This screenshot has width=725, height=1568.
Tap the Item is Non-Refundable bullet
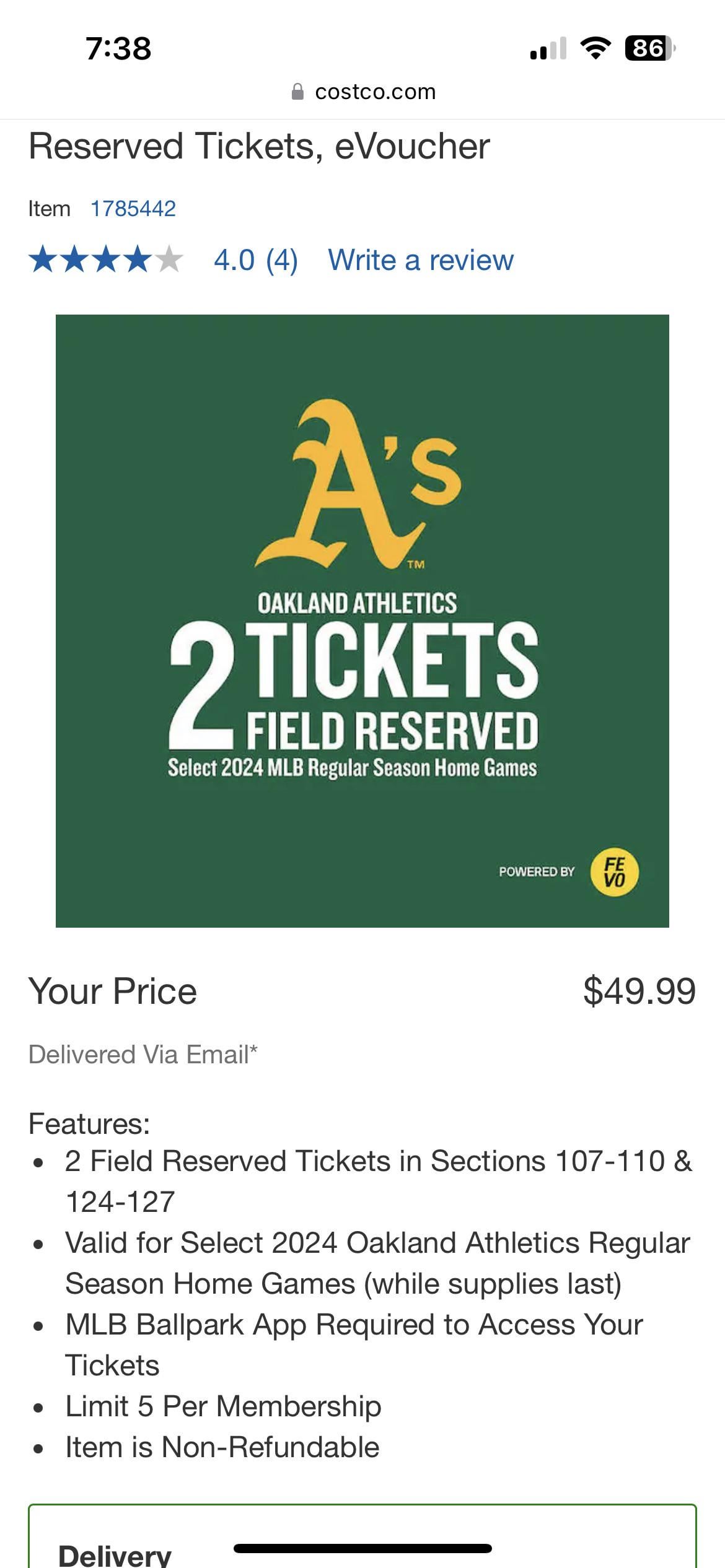pos(222,1447)
